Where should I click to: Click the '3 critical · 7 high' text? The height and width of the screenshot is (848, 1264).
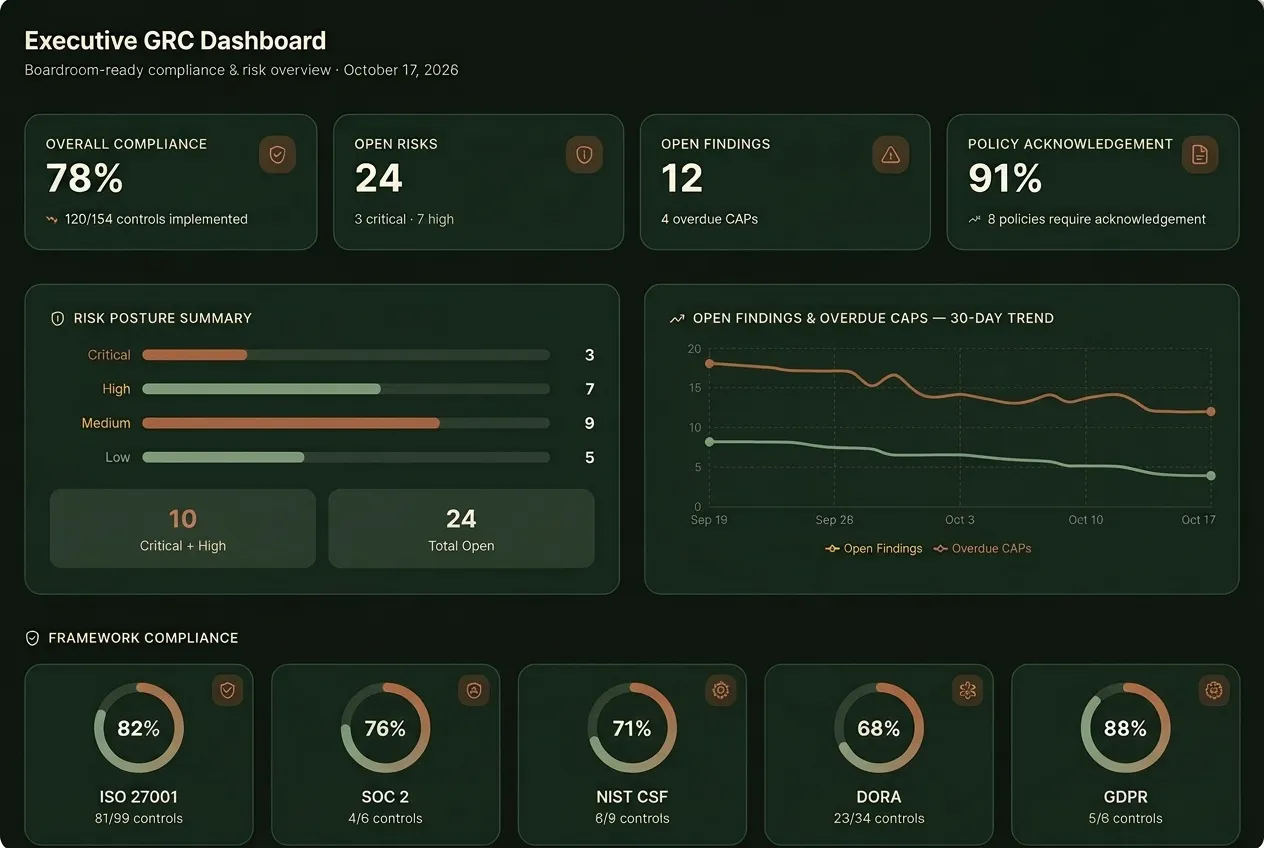pyautogui.click(x=404, y=219)
